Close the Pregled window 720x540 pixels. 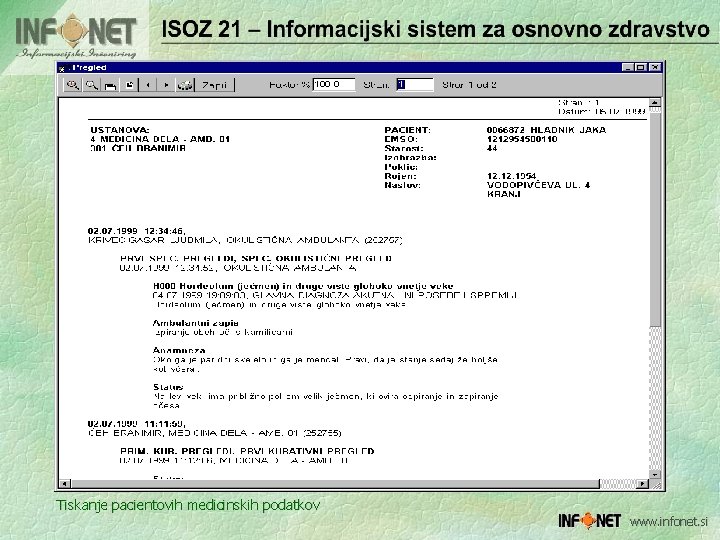[655, 68]
